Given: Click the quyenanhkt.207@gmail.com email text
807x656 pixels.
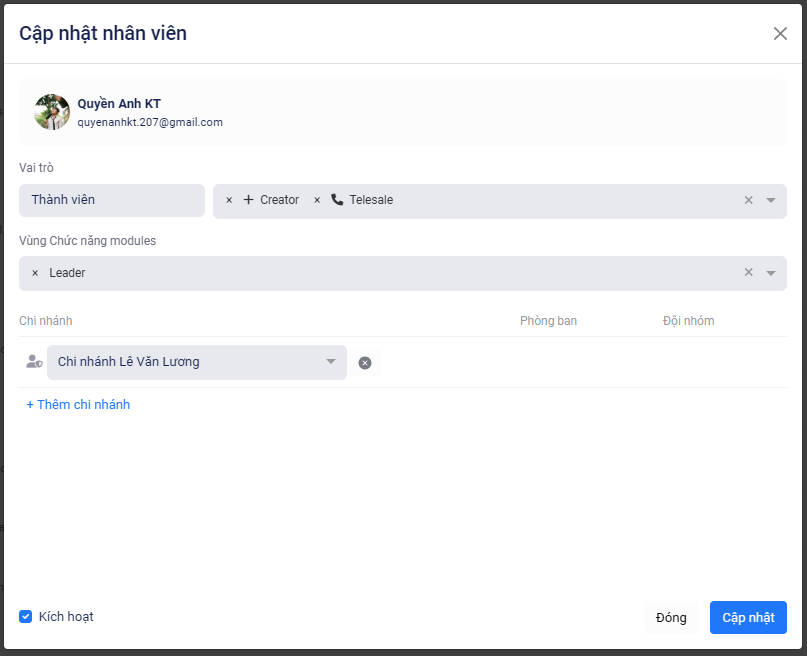Looking at the screenshot, I should (x=150, y=122).
